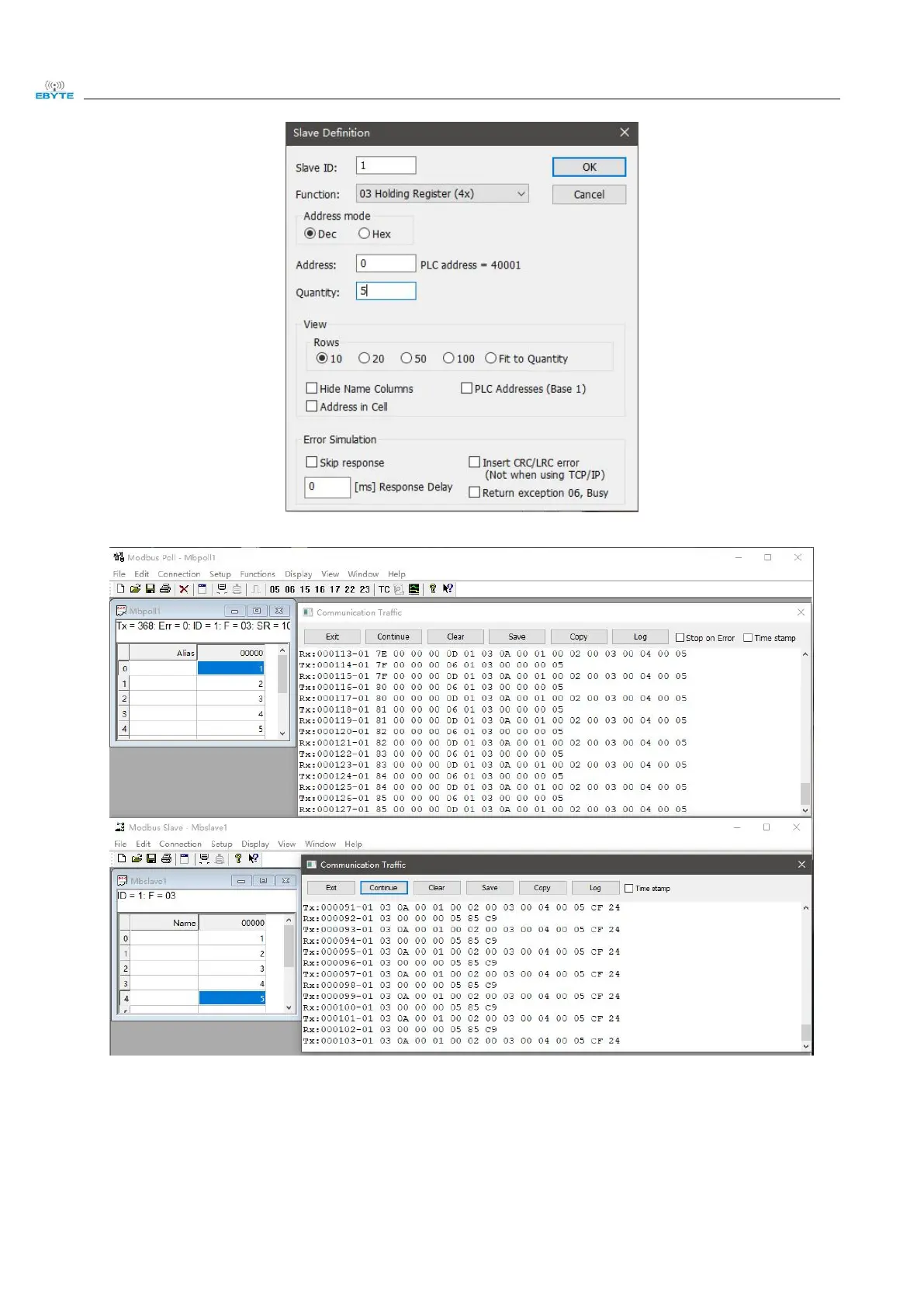Click the Open file icon in Modbus Slave toolbar

[x=137, y=858]
